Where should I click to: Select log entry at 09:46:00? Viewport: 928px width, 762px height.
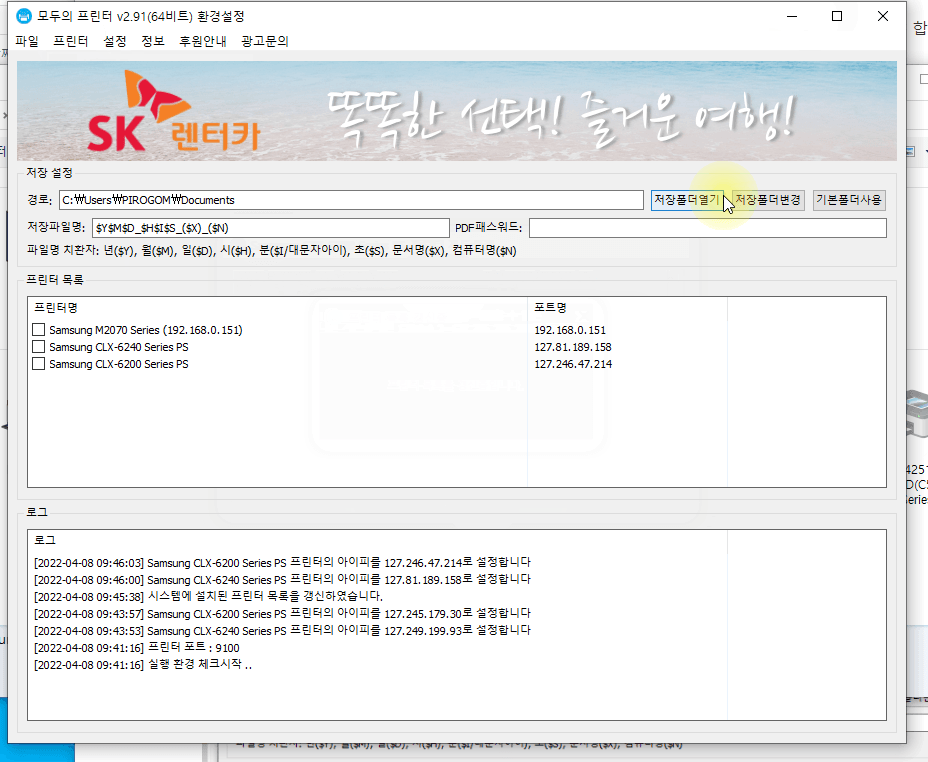[282, 580]
